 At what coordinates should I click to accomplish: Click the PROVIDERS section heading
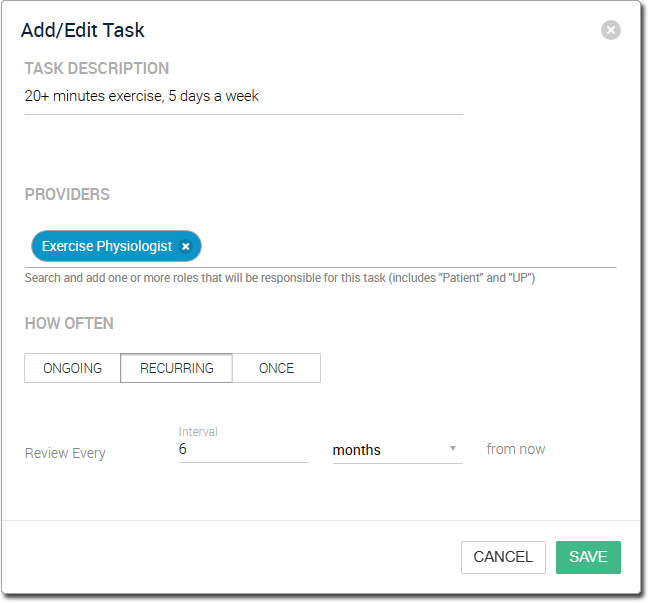(67, 194)
